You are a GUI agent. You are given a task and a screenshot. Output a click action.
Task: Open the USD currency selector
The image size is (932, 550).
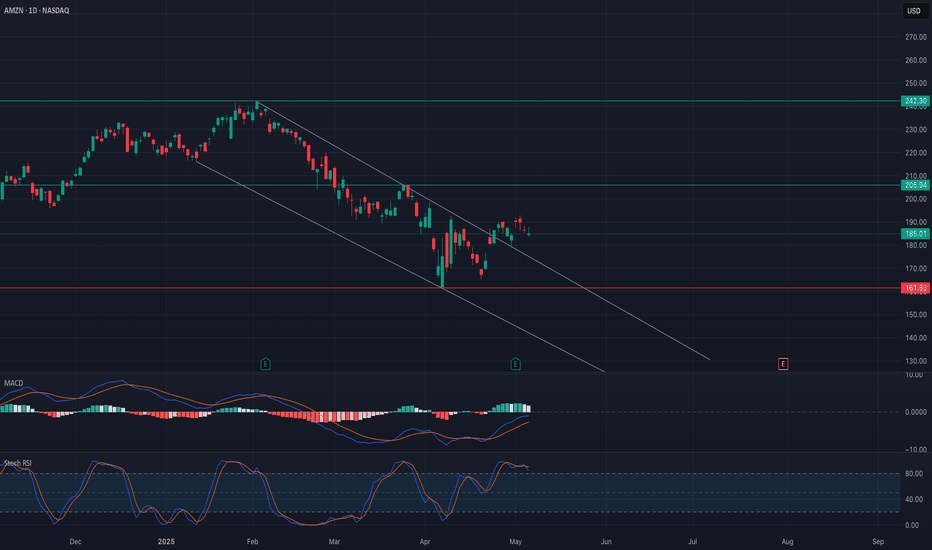[914, 11]
